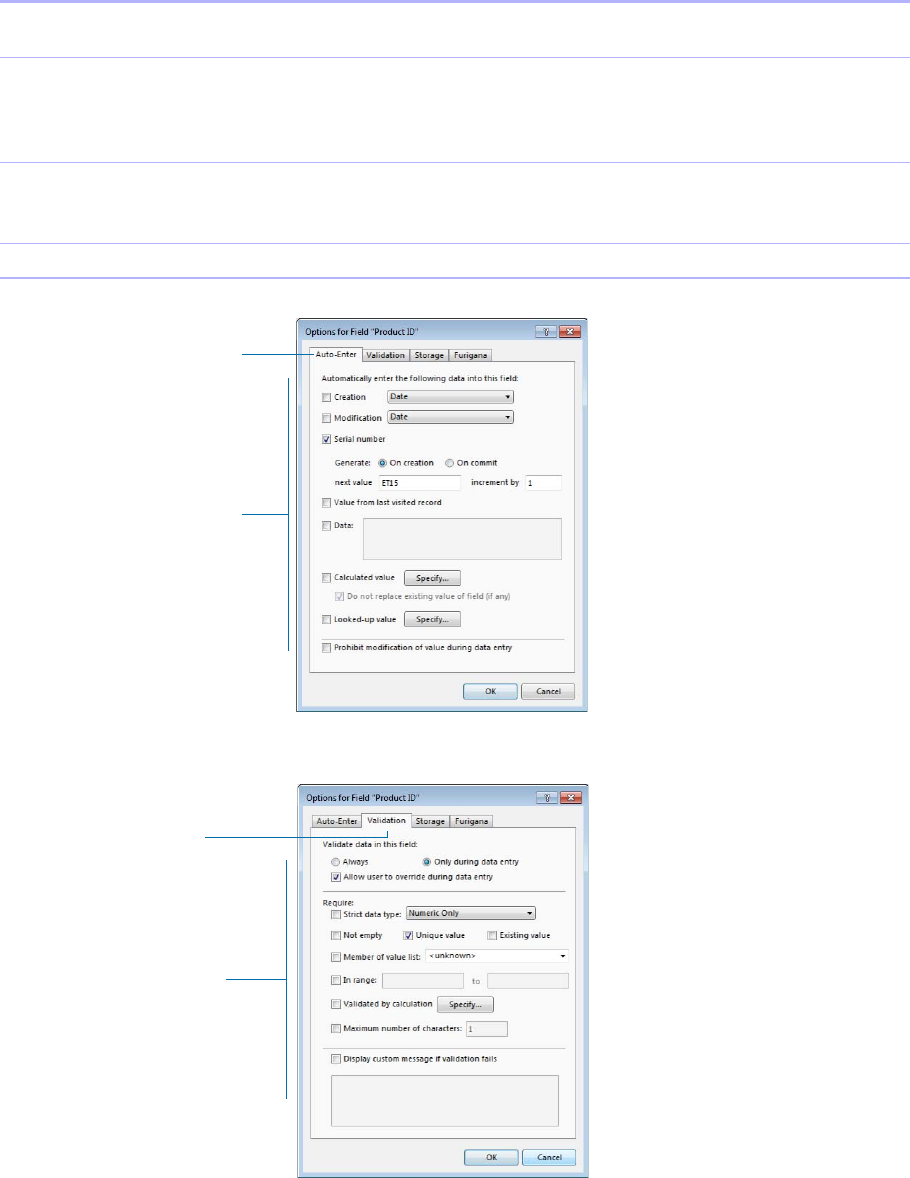Open the Modification Date dropdown
The image size is (910, 1178).
point(450,417)
